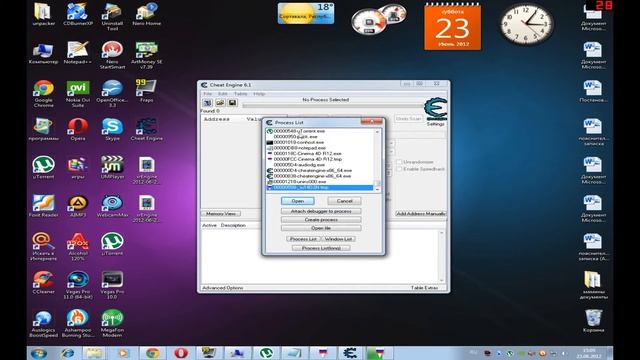Select audiodg.exe process entry

tap(320, 165)
